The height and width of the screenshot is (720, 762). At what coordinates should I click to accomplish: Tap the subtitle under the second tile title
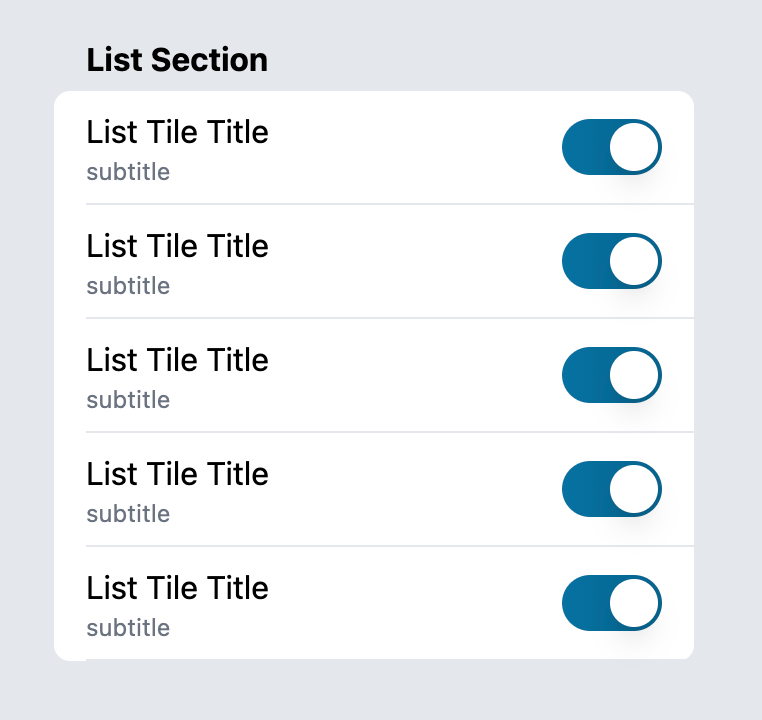128,286
